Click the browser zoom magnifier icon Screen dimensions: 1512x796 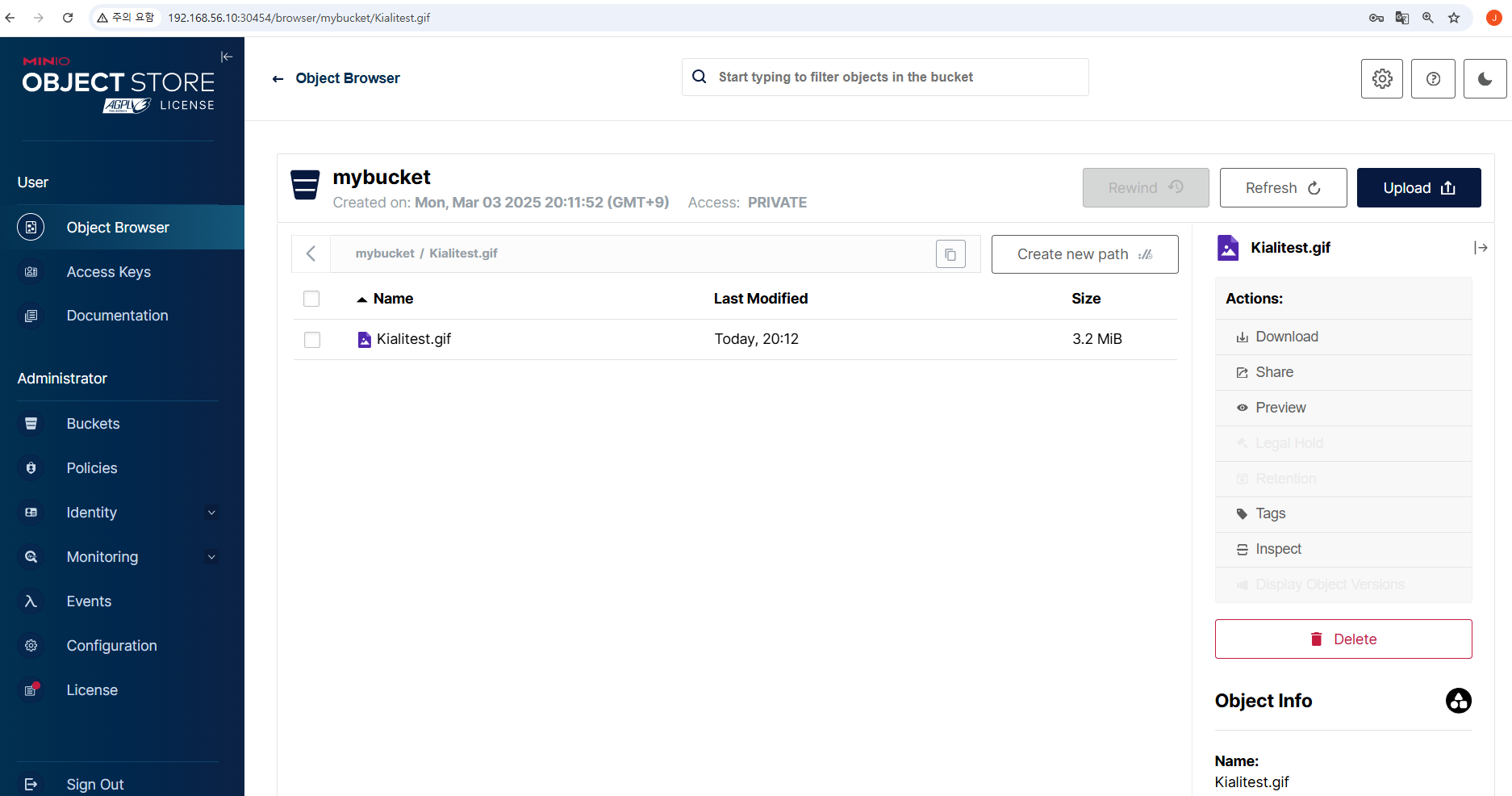pyautogui.click(x=1428, y=18)
